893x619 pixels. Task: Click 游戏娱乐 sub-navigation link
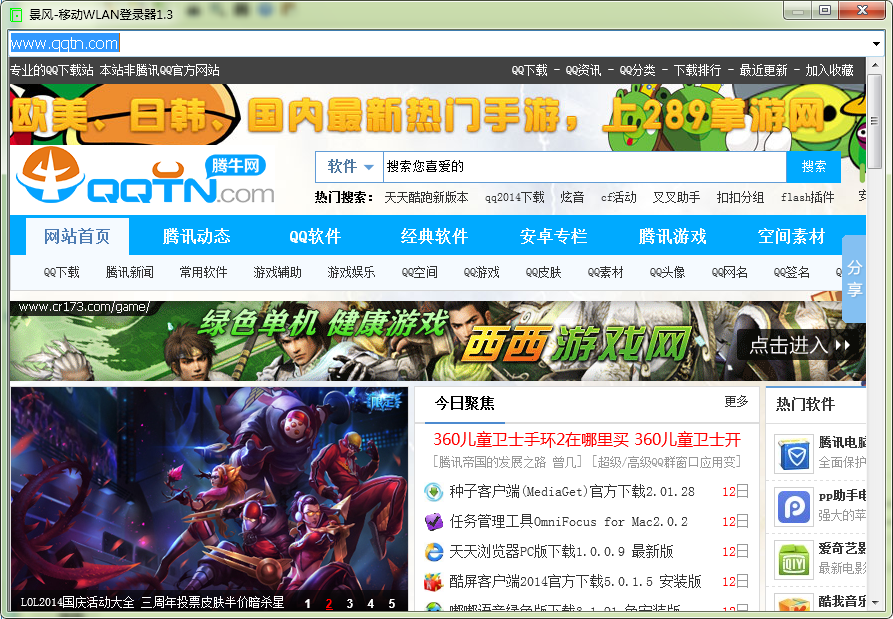click(x=351, y=272)
